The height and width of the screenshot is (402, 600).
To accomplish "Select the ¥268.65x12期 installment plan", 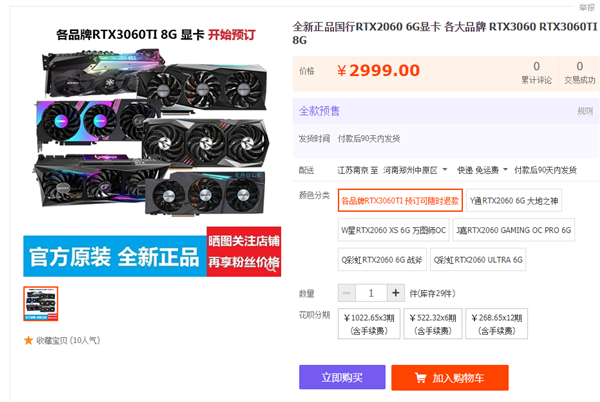I will [496, 324].
